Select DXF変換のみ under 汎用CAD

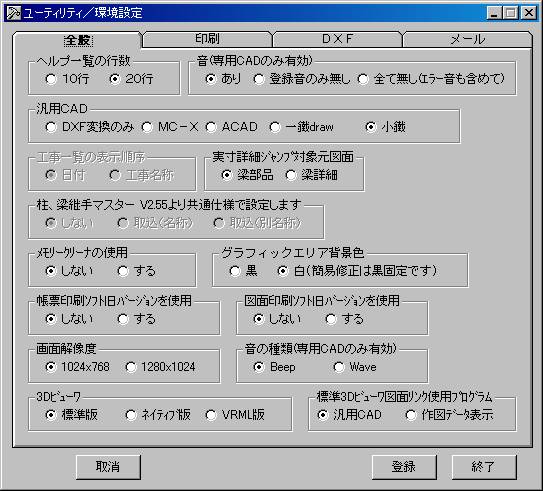pos(89,127)
